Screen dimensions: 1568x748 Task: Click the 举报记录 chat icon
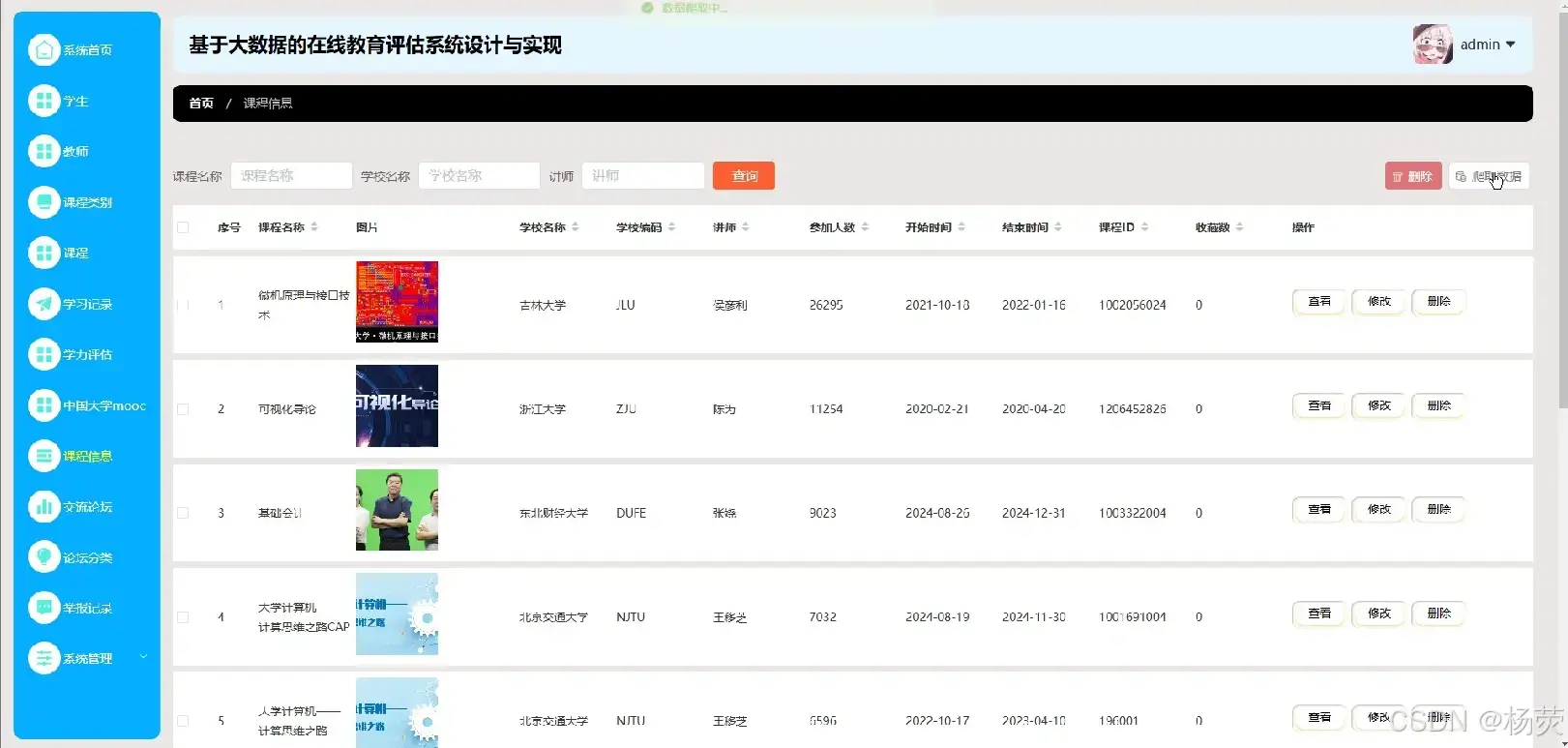[x=44, y=608]
